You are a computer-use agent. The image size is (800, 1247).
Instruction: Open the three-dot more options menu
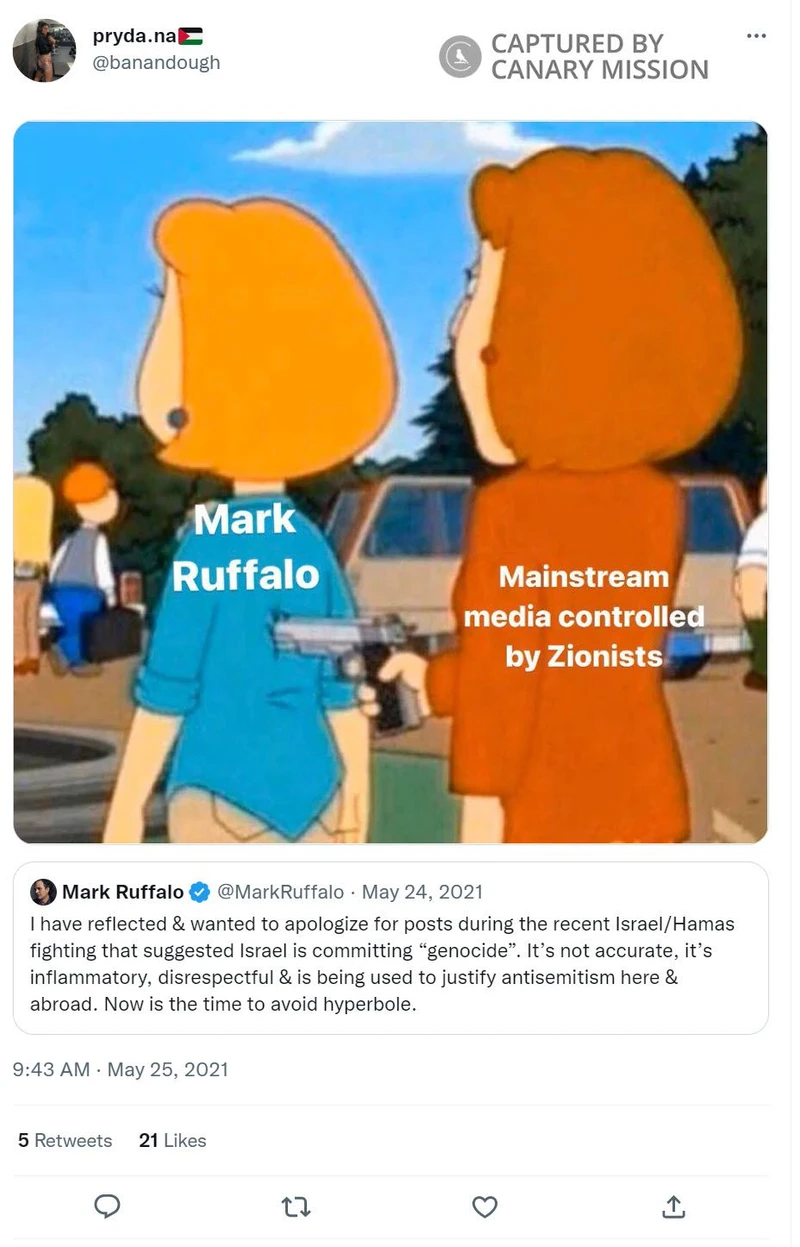tap(757, 36)
